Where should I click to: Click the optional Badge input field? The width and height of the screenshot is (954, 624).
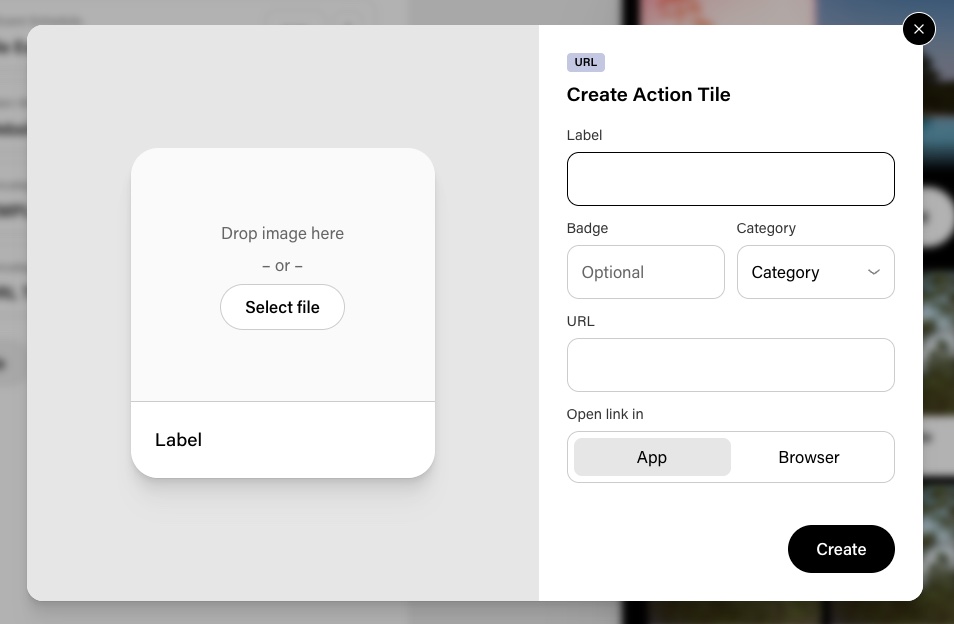645,272
